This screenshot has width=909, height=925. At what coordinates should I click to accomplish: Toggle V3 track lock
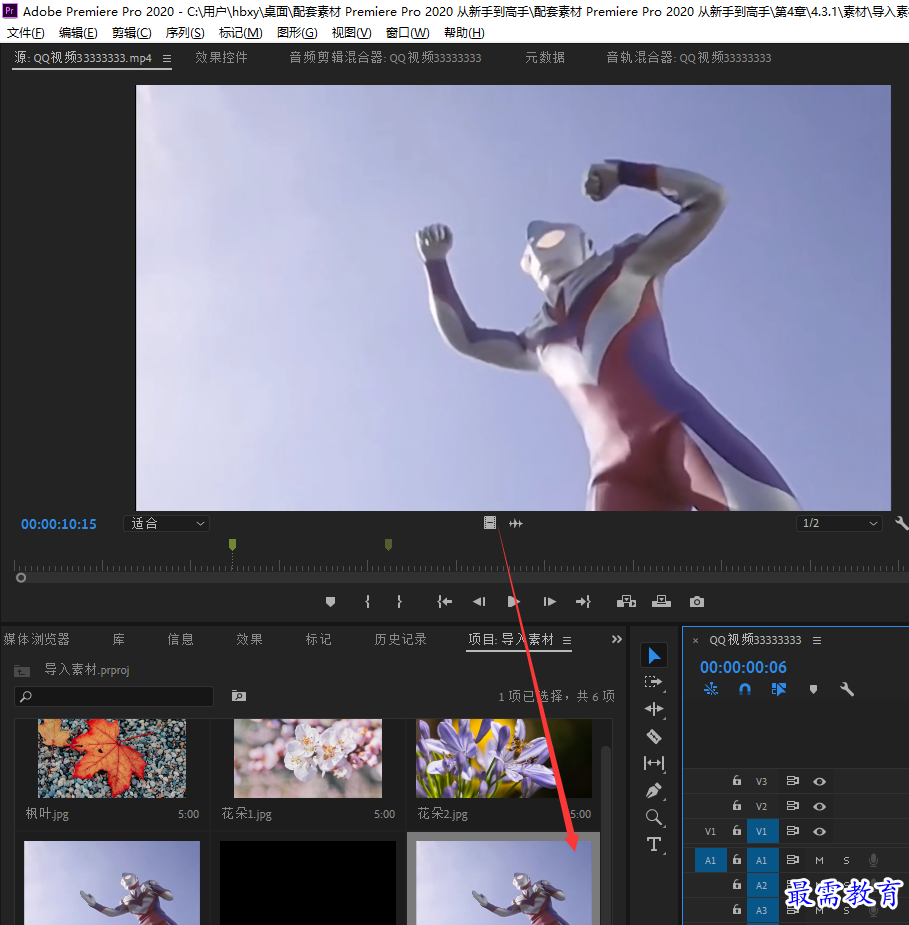point(737,780)
